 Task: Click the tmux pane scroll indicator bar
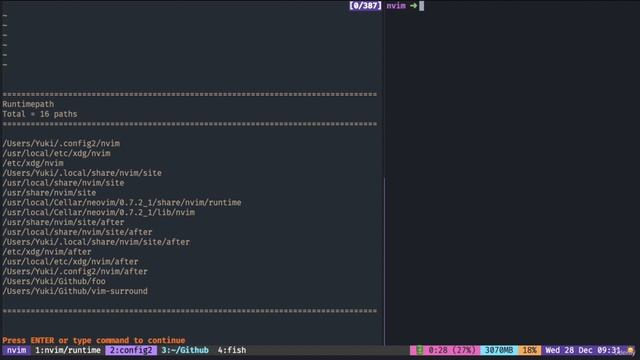coord(384,261)
